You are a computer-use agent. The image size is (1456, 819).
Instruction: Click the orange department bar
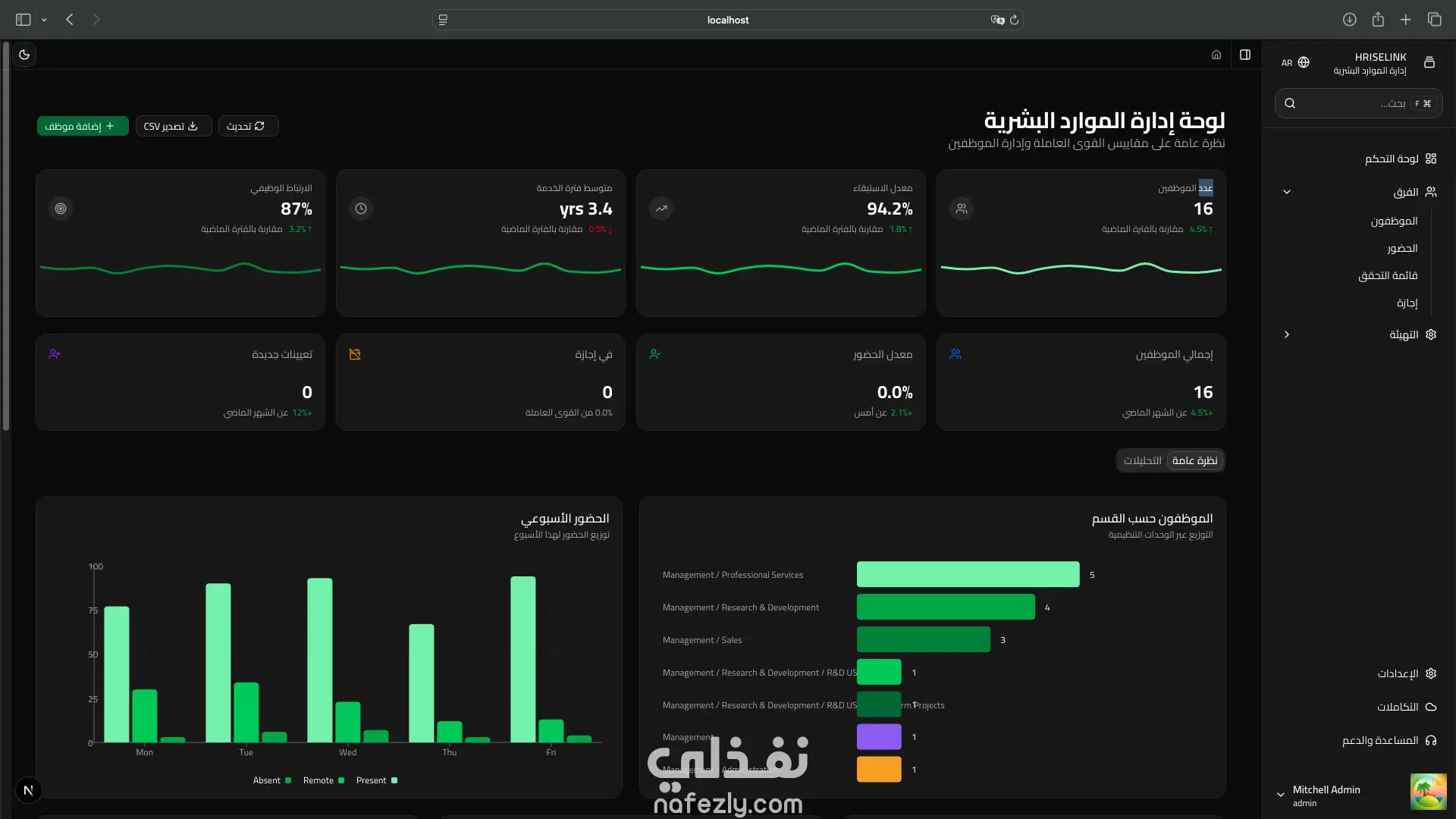[x=879, y=769]
